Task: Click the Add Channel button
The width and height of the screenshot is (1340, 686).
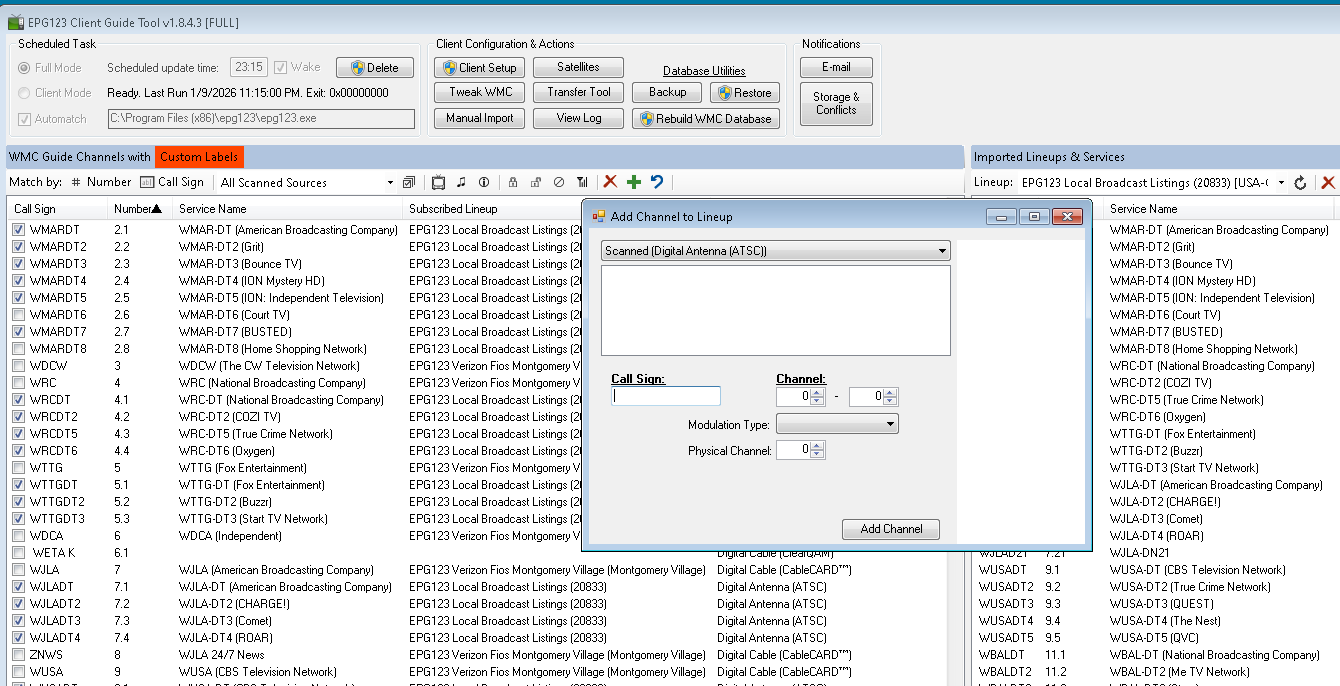Action: [x=891, y=529]
